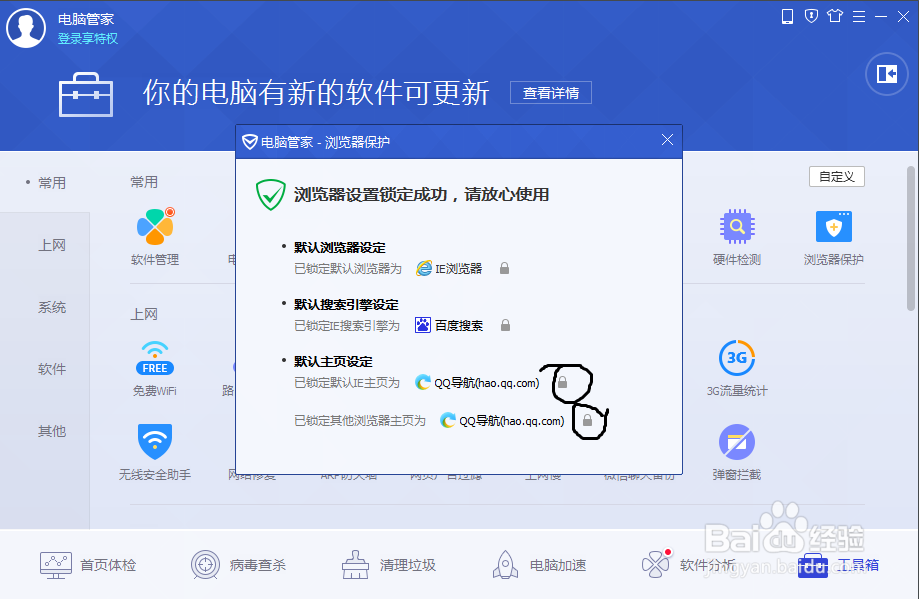The height and width of the screenshot is (599, 919).
Task: Open the mobile phone icon in title bar
Action: [x=787, y=16]
